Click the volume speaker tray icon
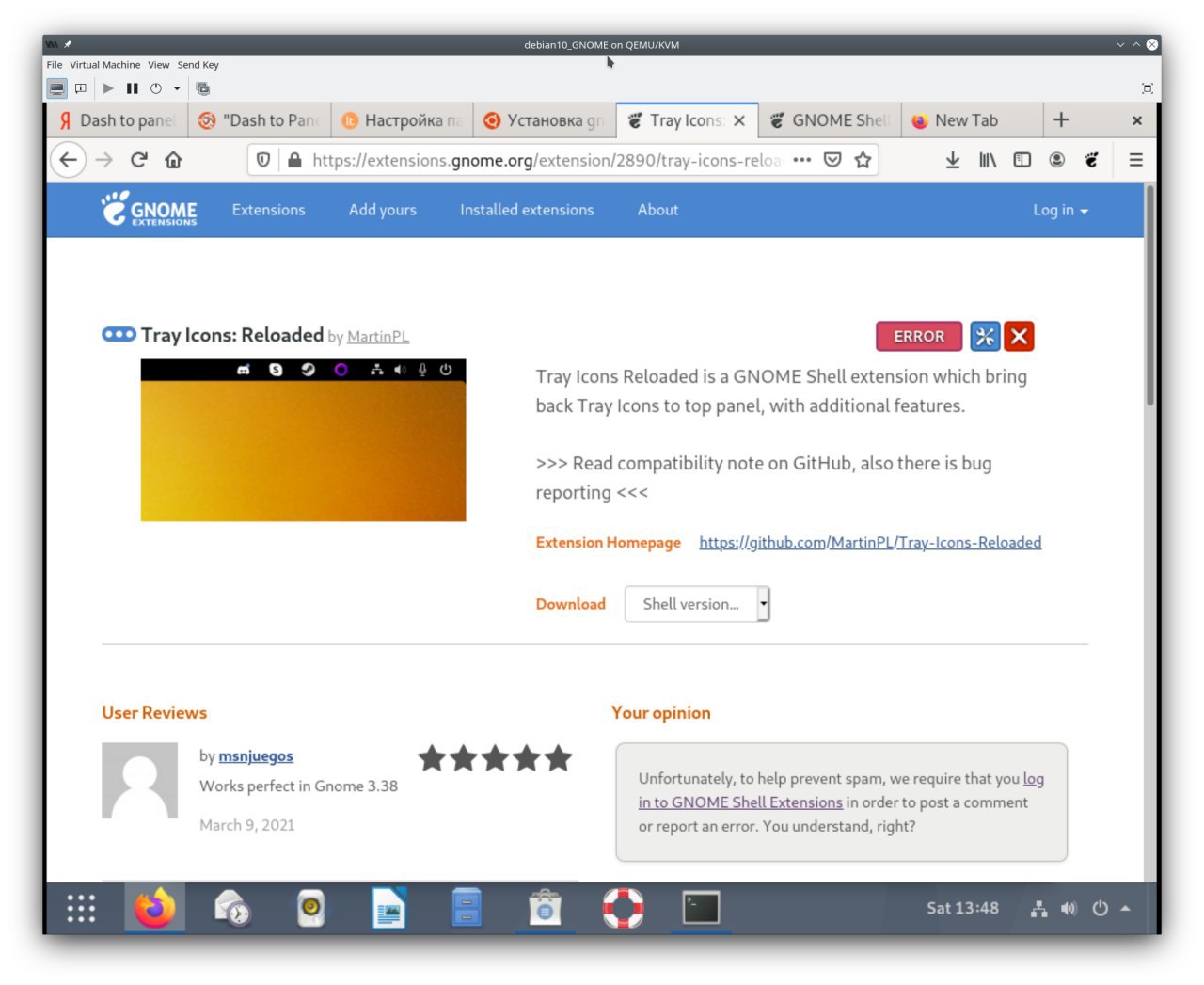The width and height of the screenshot is (1204, 985). 1069,909
